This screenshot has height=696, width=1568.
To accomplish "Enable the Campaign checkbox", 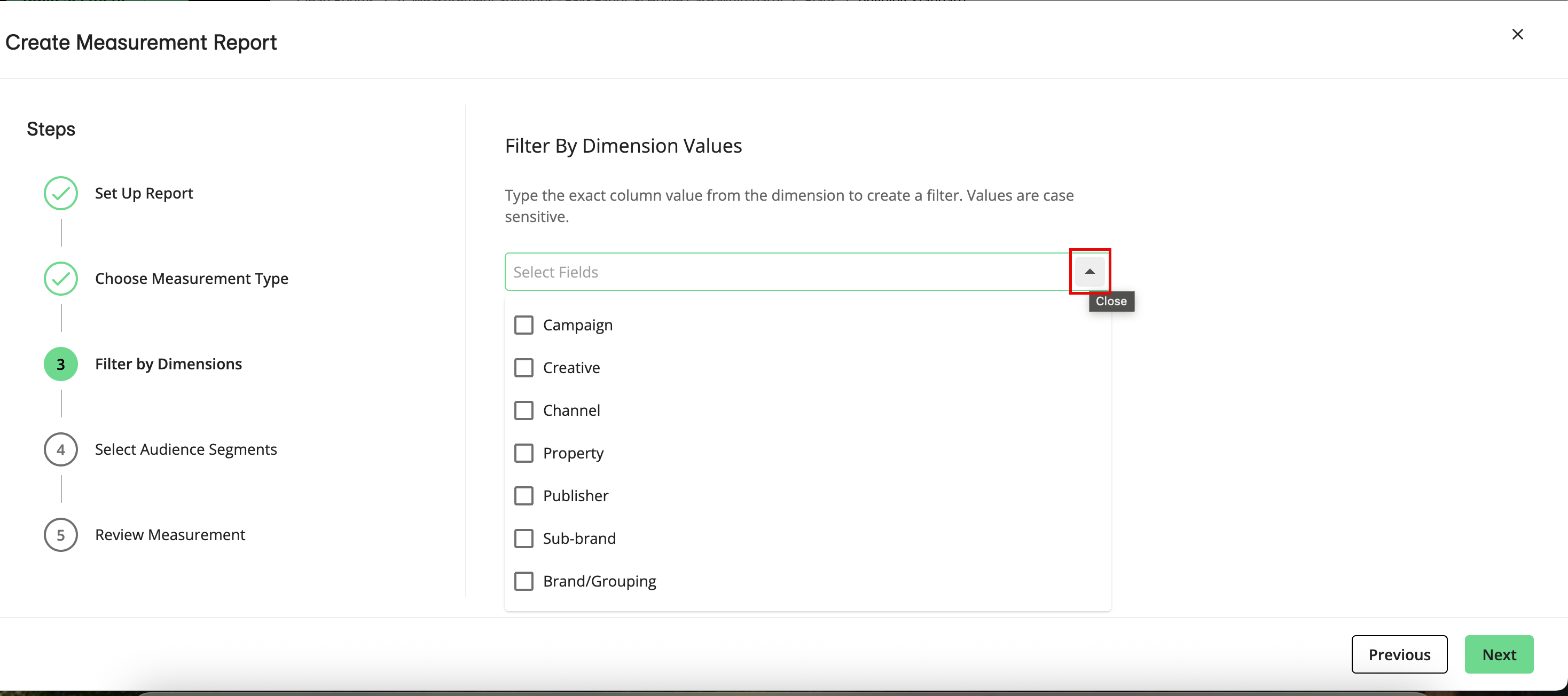I will [x=524, y=325].
